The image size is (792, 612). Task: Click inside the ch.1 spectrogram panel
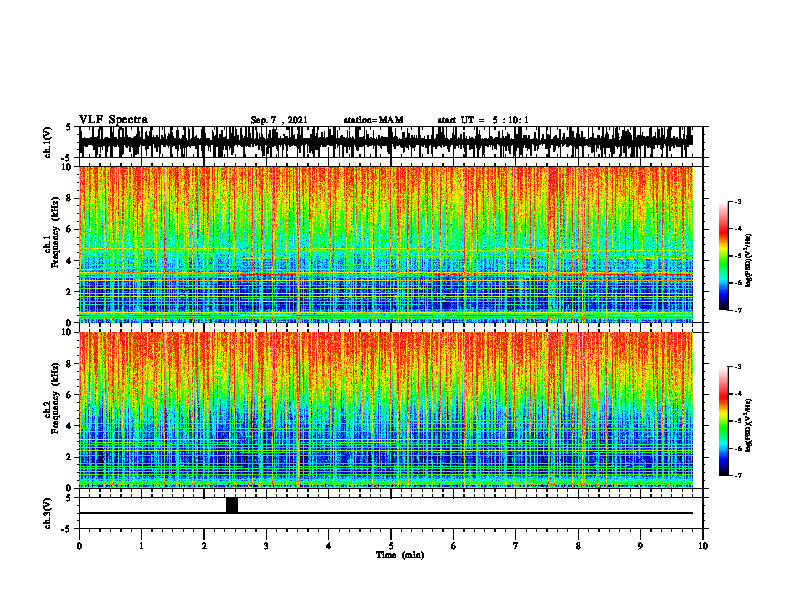coord(386,244)
